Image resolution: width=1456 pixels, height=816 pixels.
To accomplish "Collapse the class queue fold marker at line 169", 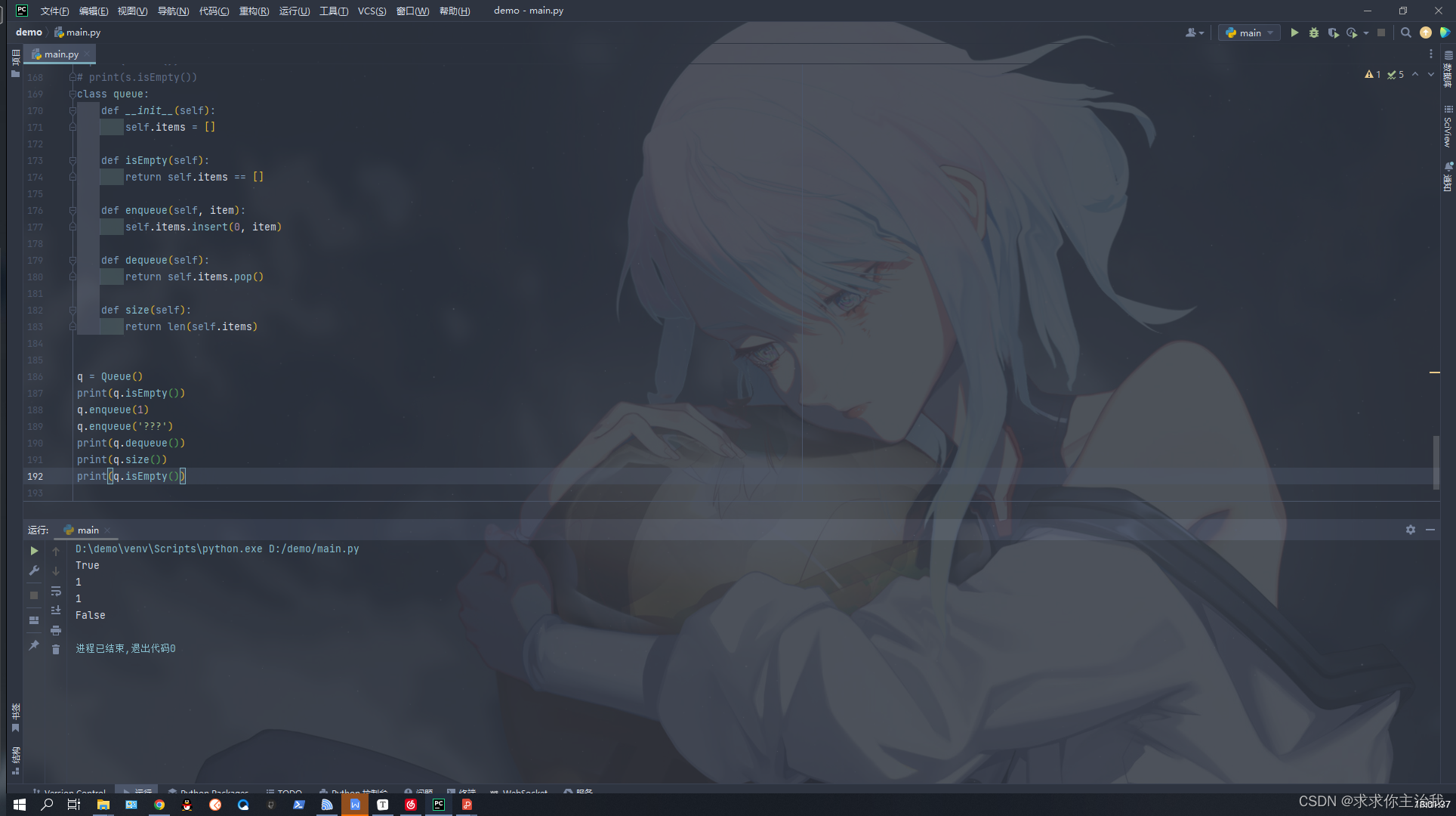I will tap(72, 94).
